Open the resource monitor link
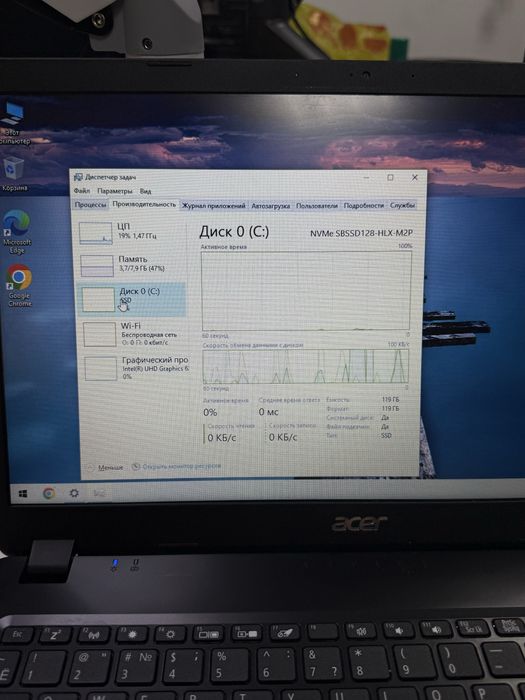Screen dimensions: 525x700 (x=177, y=467)
